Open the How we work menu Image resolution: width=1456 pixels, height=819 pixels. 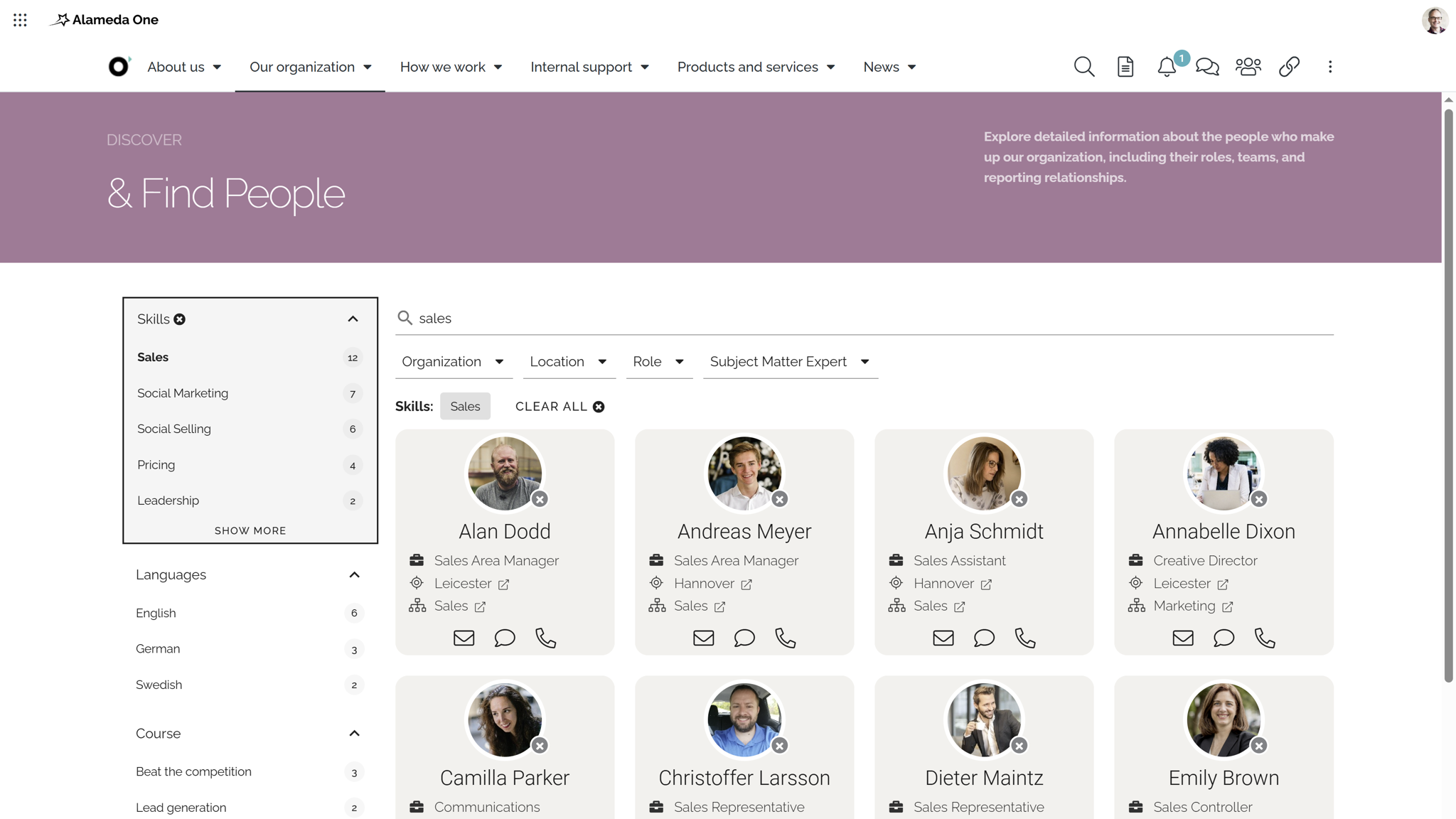point(451,67)
